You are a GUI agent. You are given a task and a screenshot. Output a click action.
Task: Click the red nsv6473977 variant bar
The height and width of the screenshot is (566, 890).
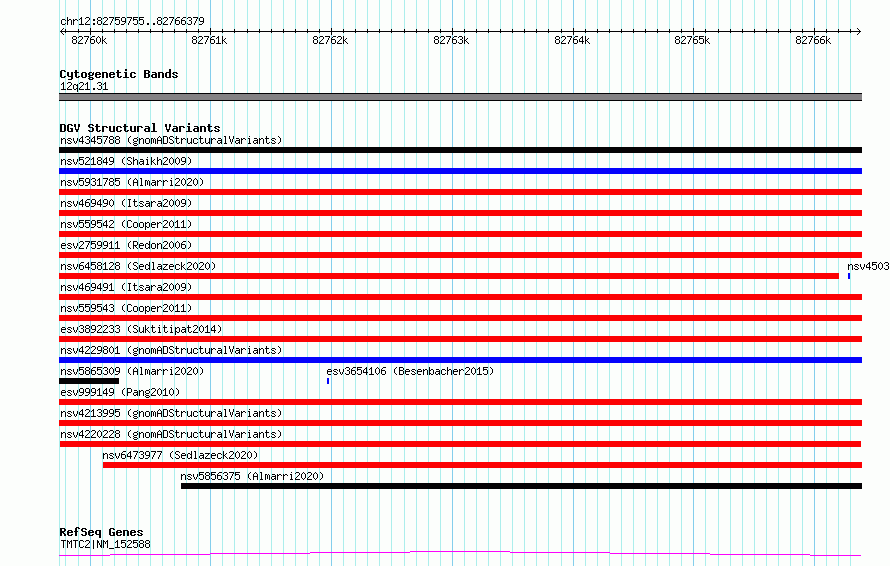[x=482, y=465]
